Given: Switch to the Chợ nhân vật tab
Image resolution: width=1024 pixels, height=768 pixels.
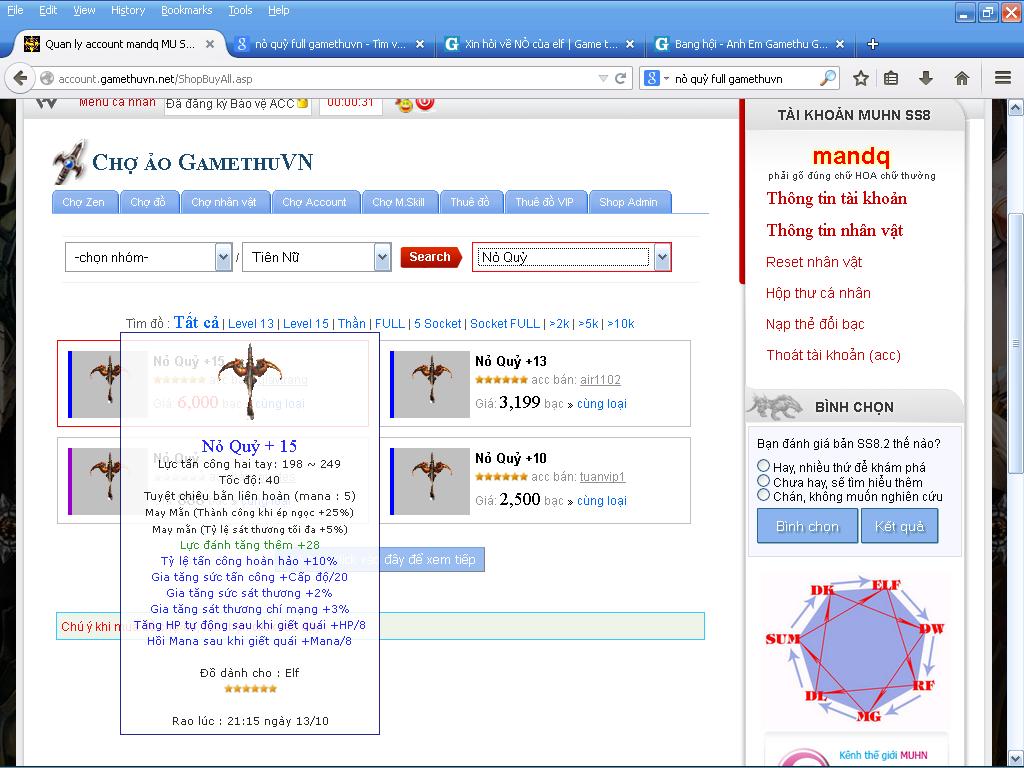Looking at the screenshot, I should click(x=224, y=202).
